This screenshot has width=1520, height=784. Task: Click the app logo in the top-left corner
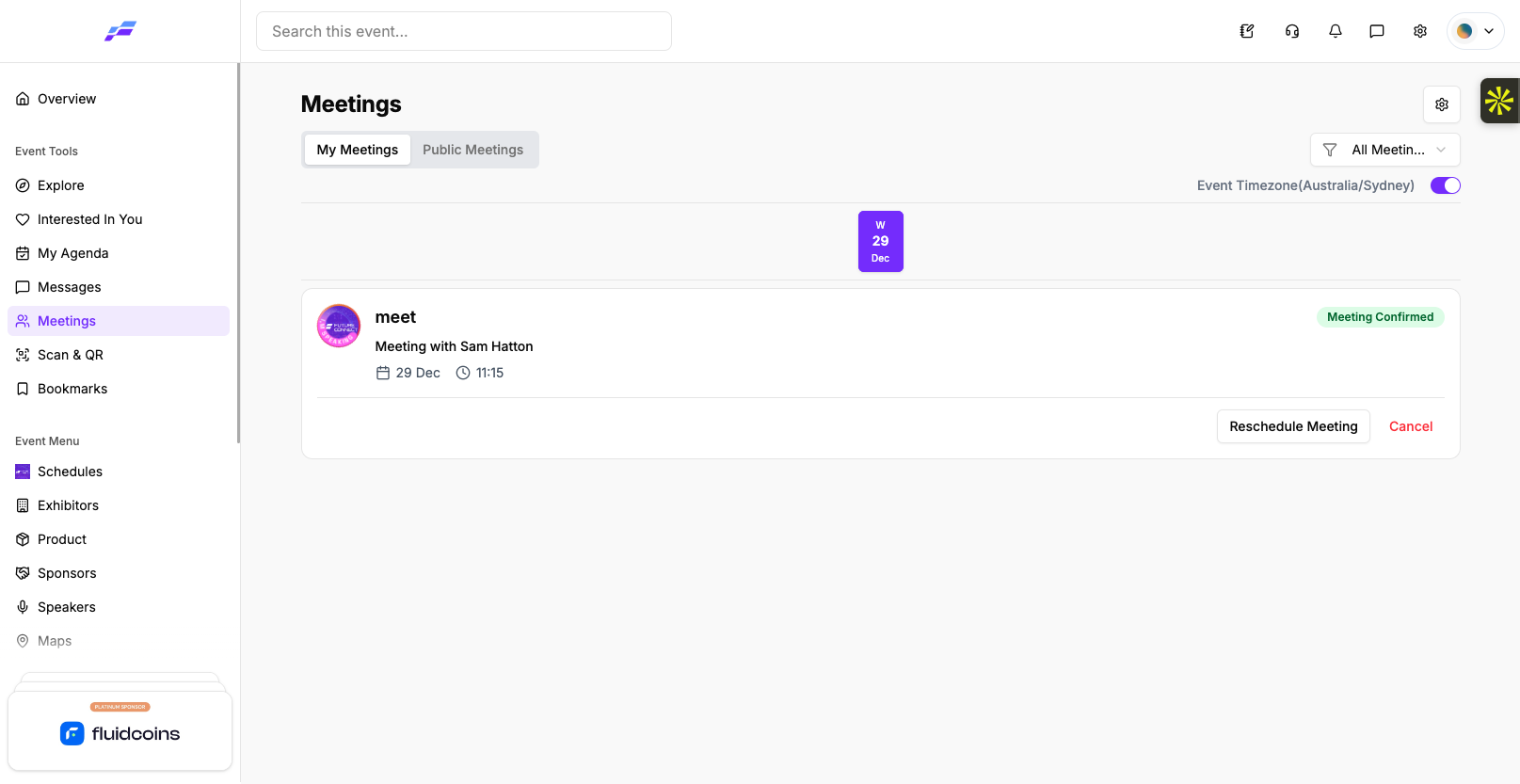click(x=120, y=31)
